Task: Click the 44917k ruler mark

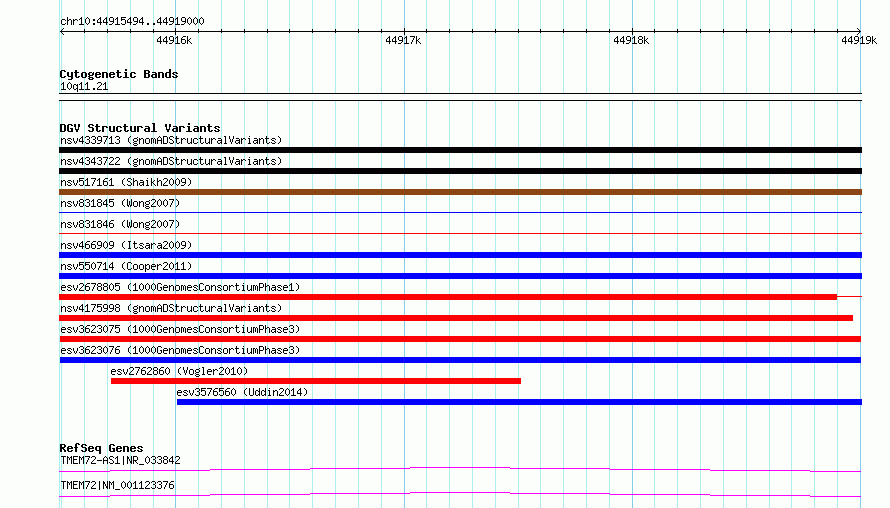Action: [x=403, y=40]
